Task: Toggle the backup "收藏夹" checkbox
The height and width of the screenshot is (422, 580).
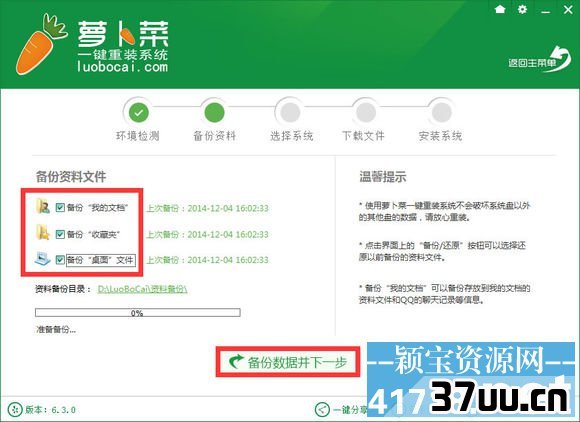Action: 60,234
